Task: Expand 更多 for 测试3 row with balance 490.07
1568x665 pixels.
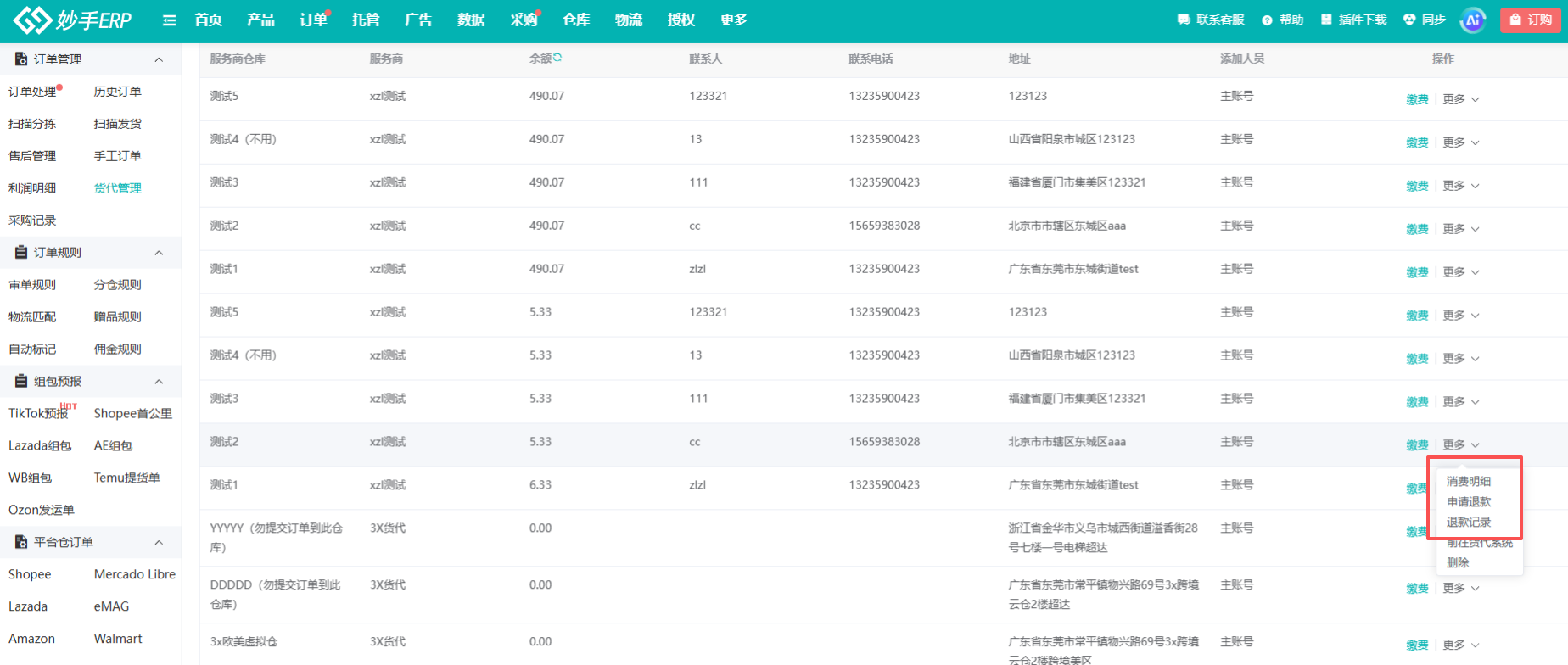Action: pos(1461,186)
